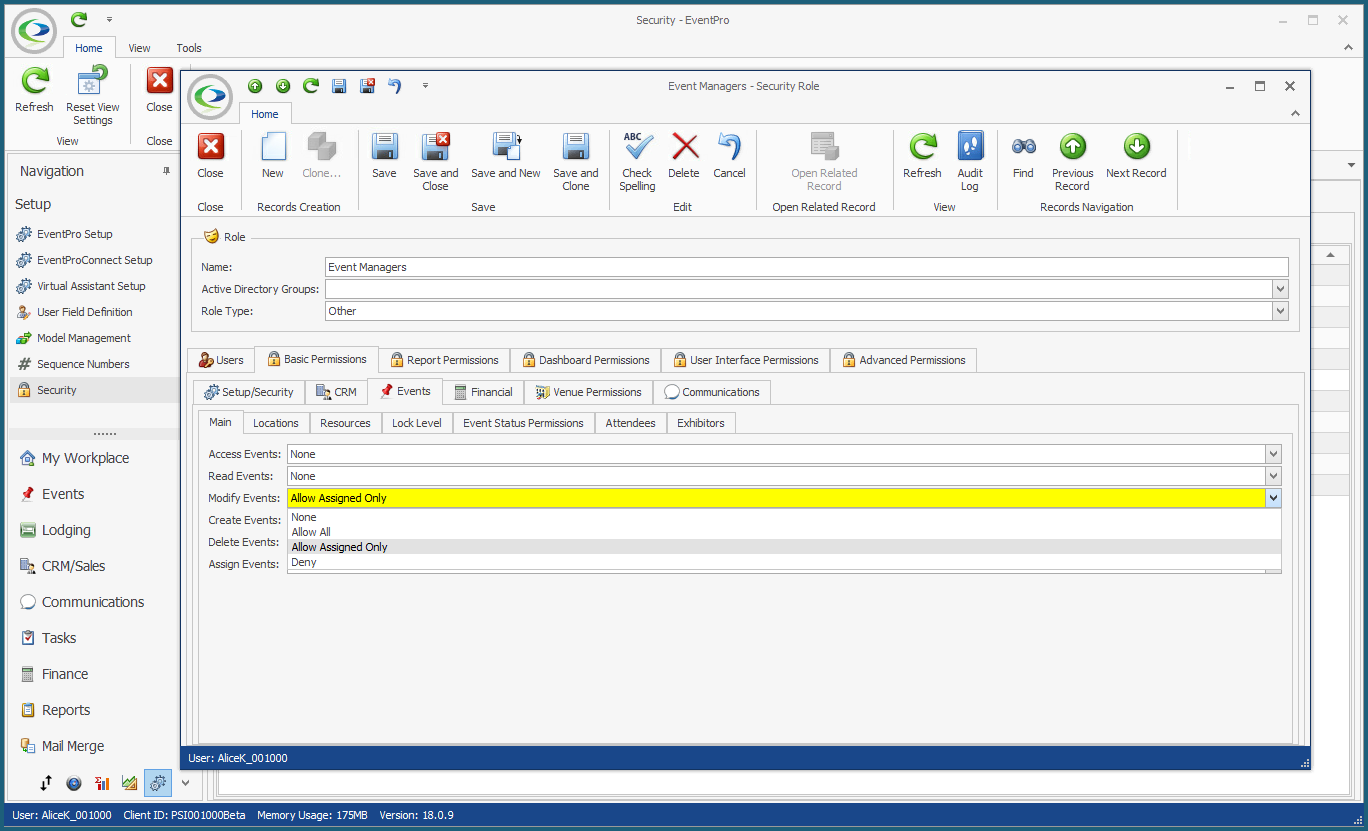Open User Interface Permissions tab
This screenshot has height=831, width=1368.
745,360
